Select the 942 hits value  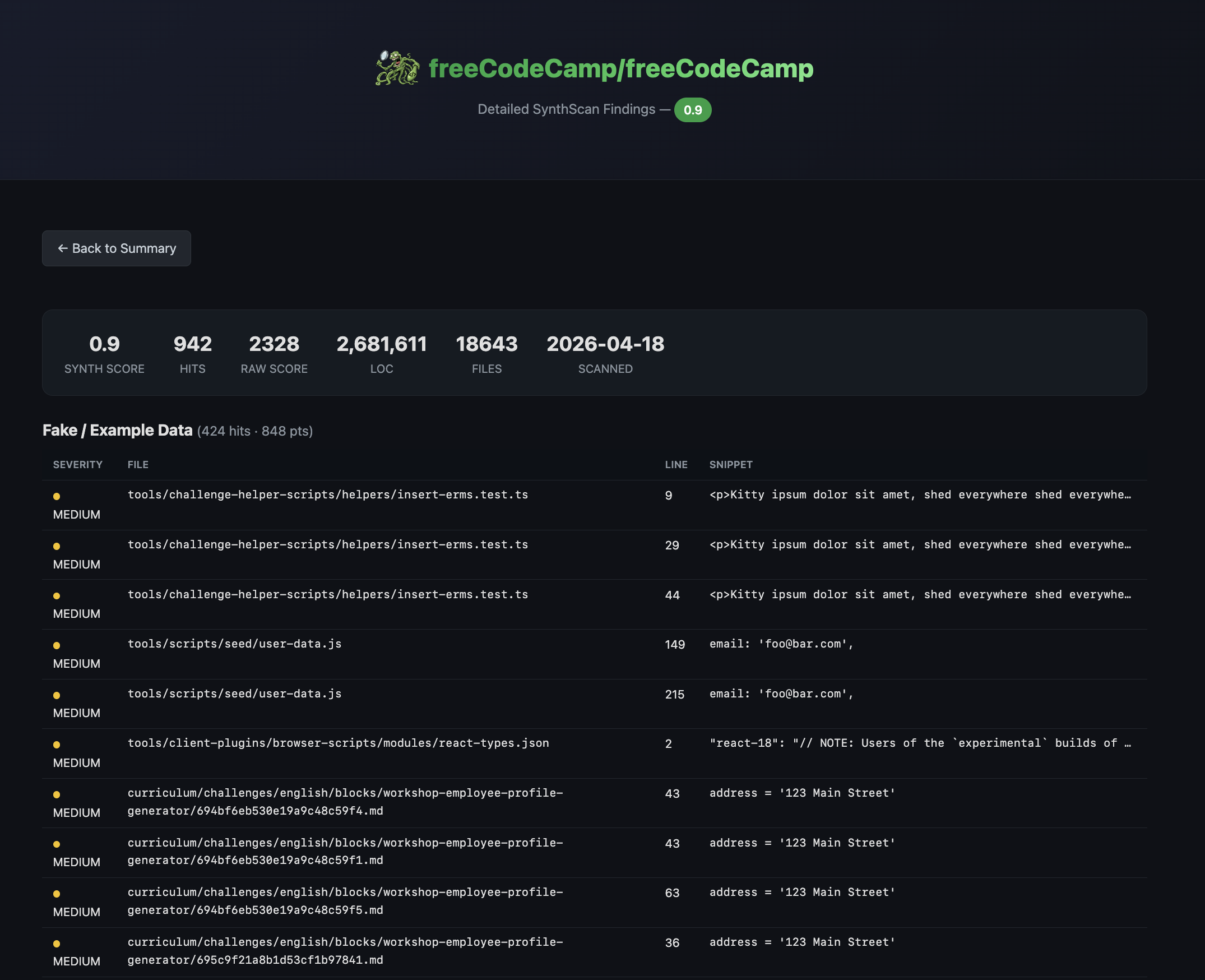192,344
